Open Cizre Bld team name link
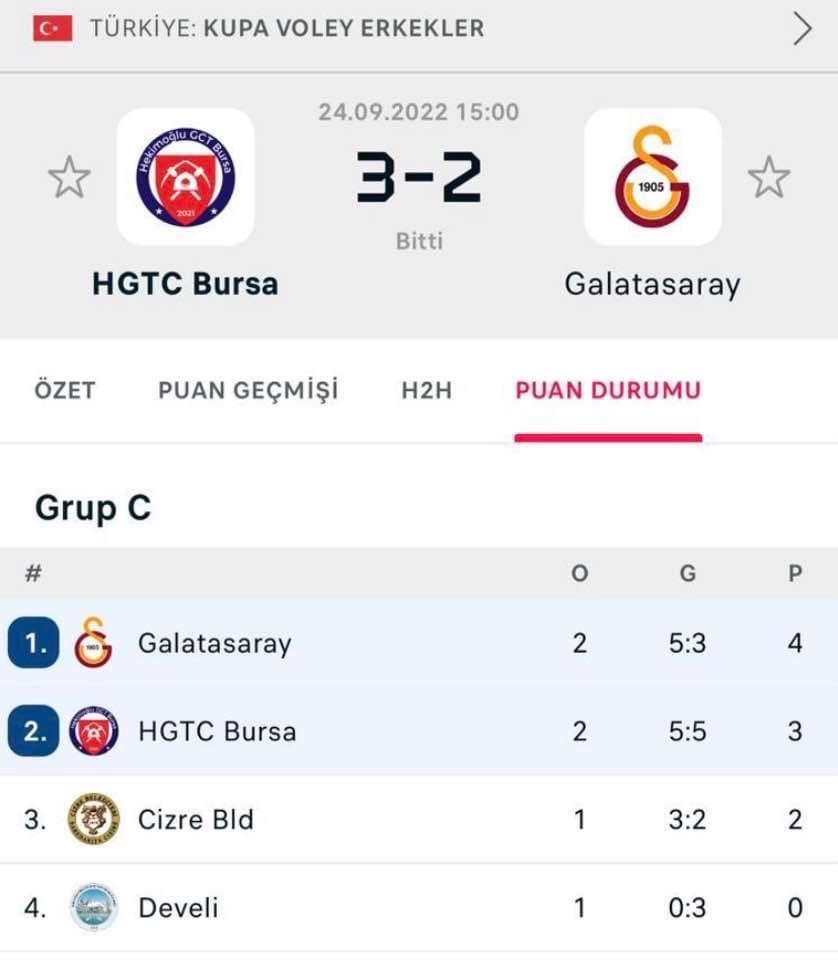The height and width of the screenshot is (960, 838). tap(196, 820)
